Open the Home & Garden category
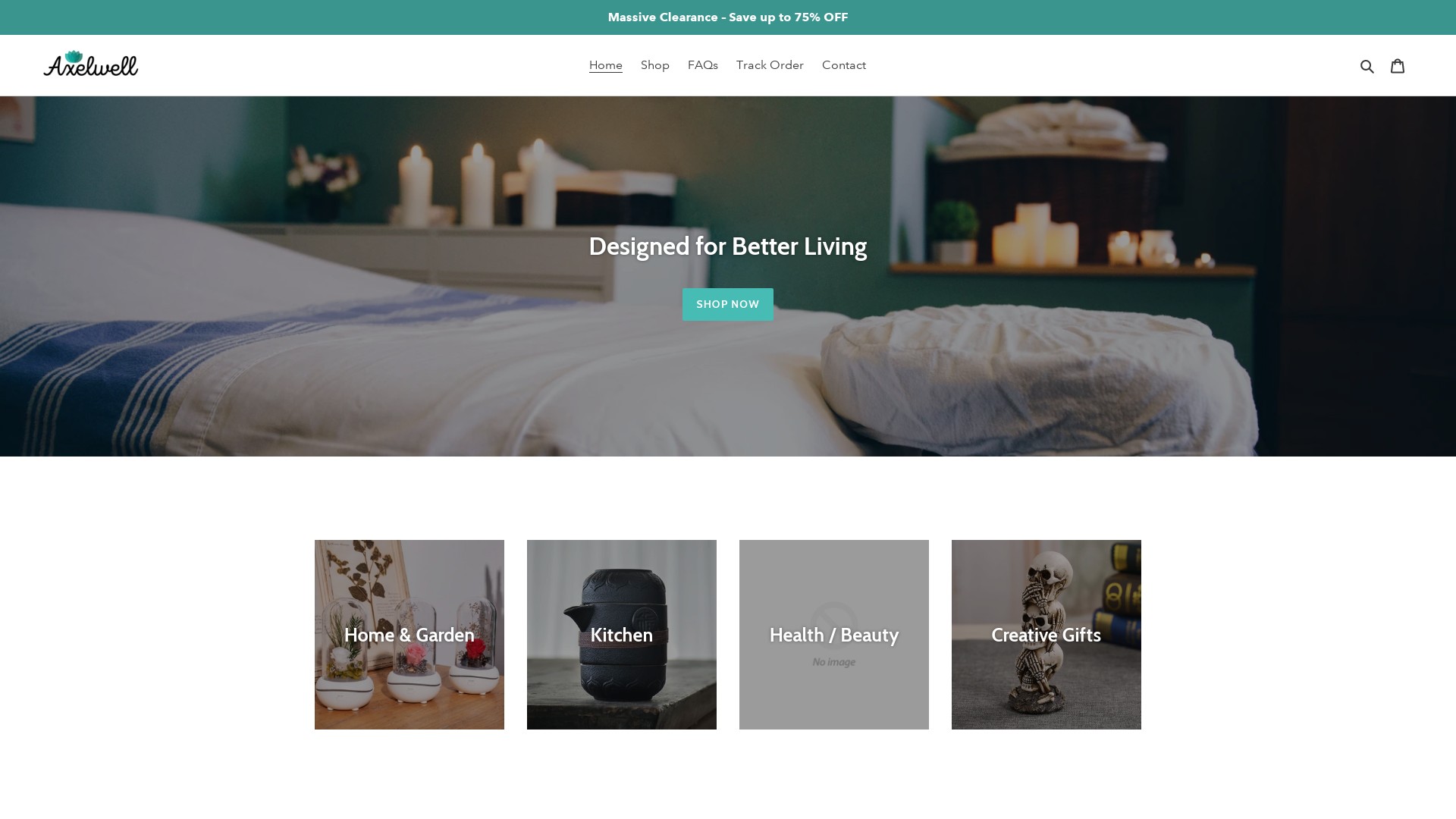 click(x=409, y=634)
